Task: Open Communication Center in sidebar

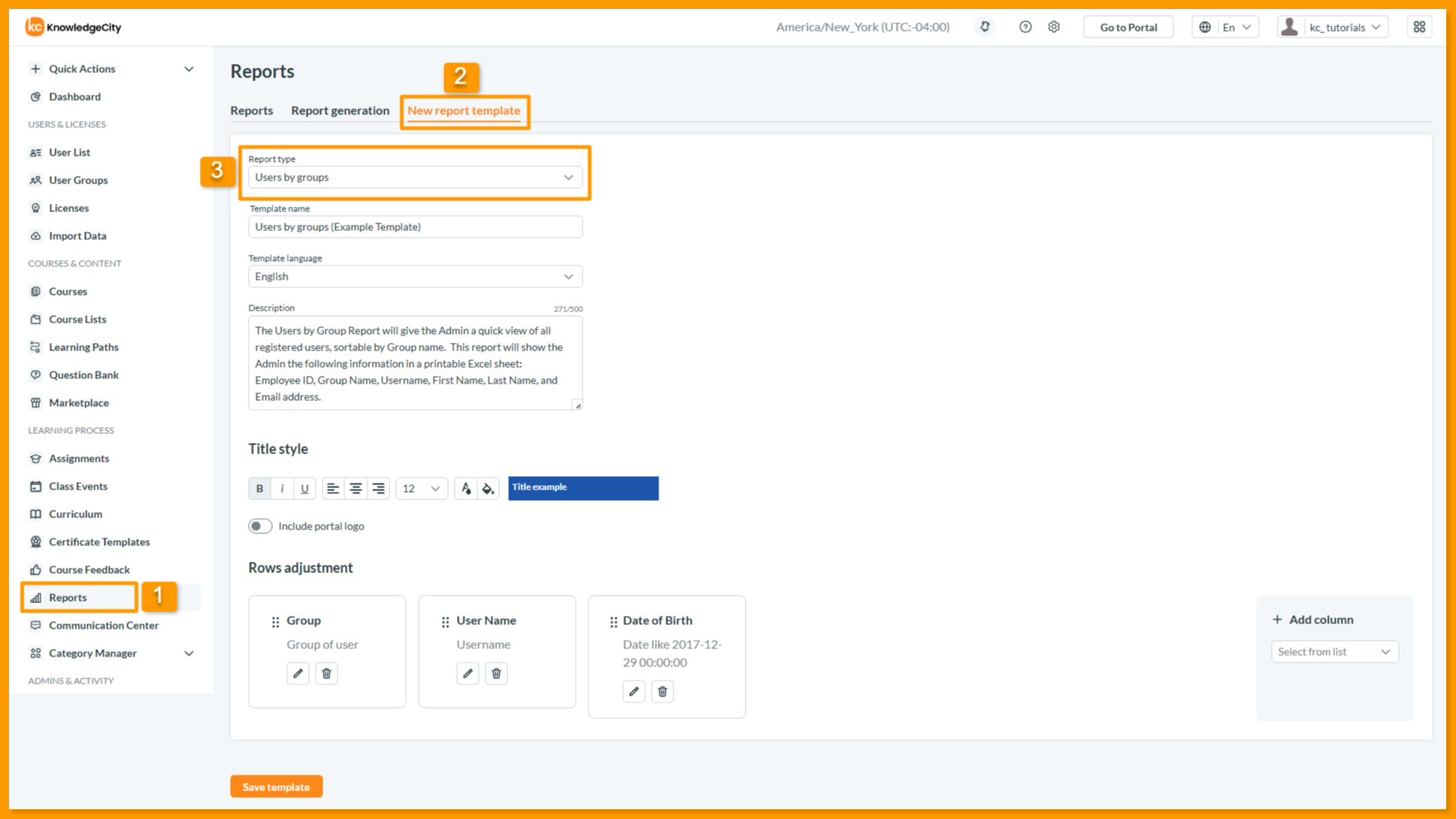Action: tap(104, 626)
